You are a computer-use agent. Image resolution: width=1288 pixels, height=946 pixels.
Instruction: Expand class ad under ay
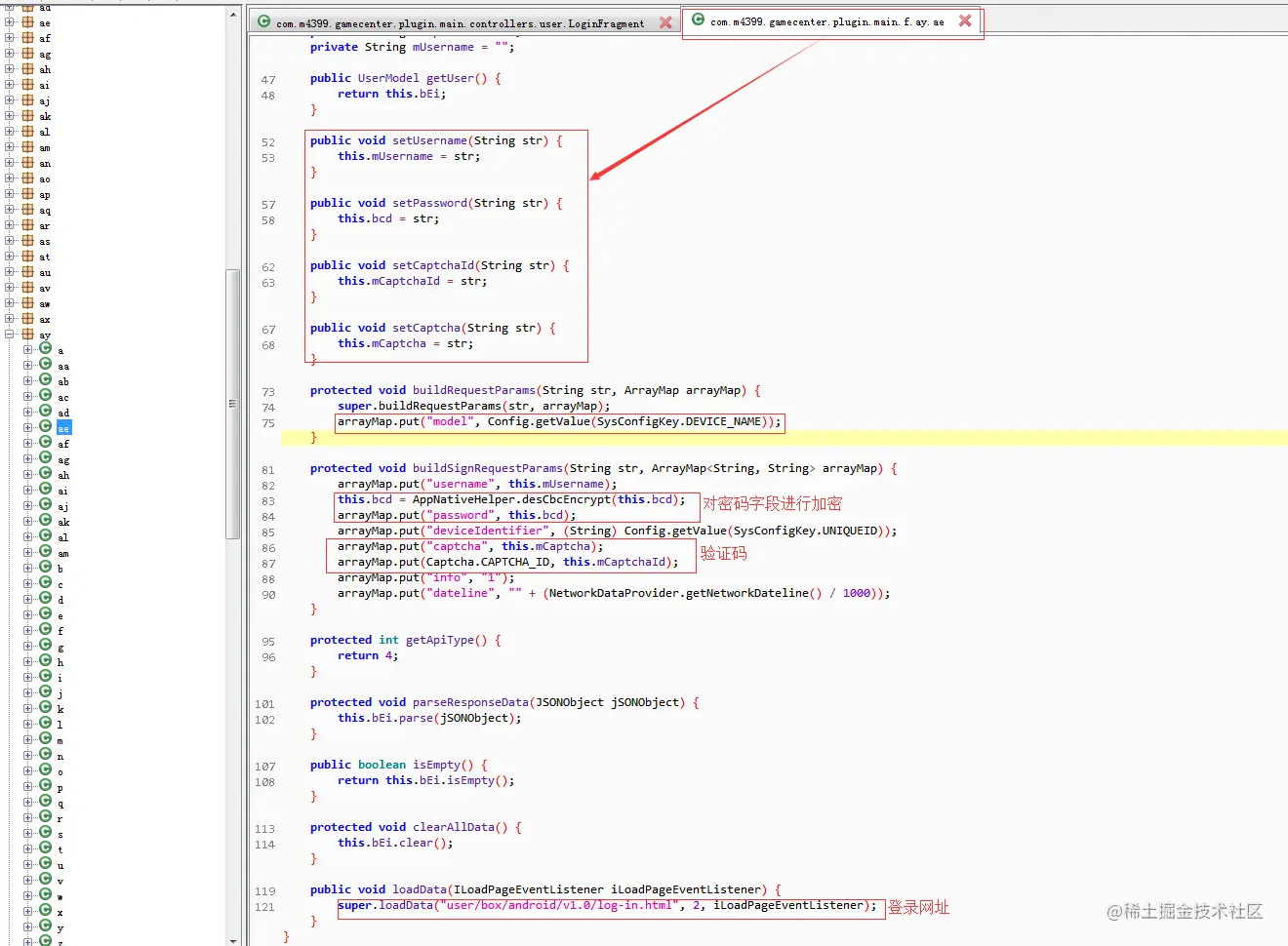[28, 413]
